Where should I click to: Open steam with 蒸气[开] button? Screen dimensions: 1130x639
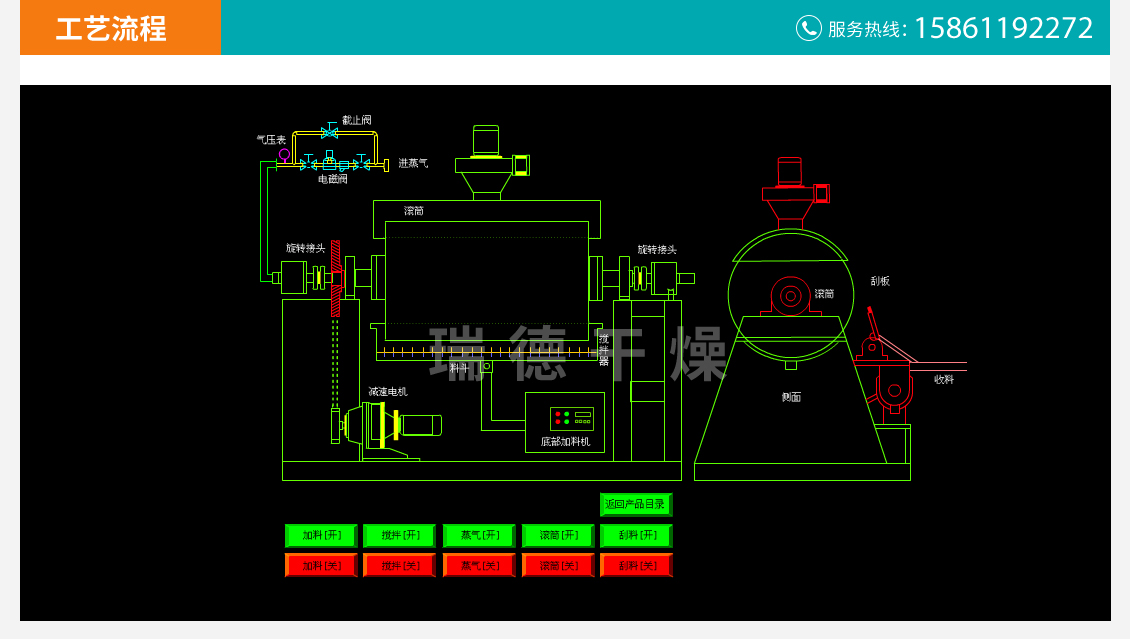(478, 535)
